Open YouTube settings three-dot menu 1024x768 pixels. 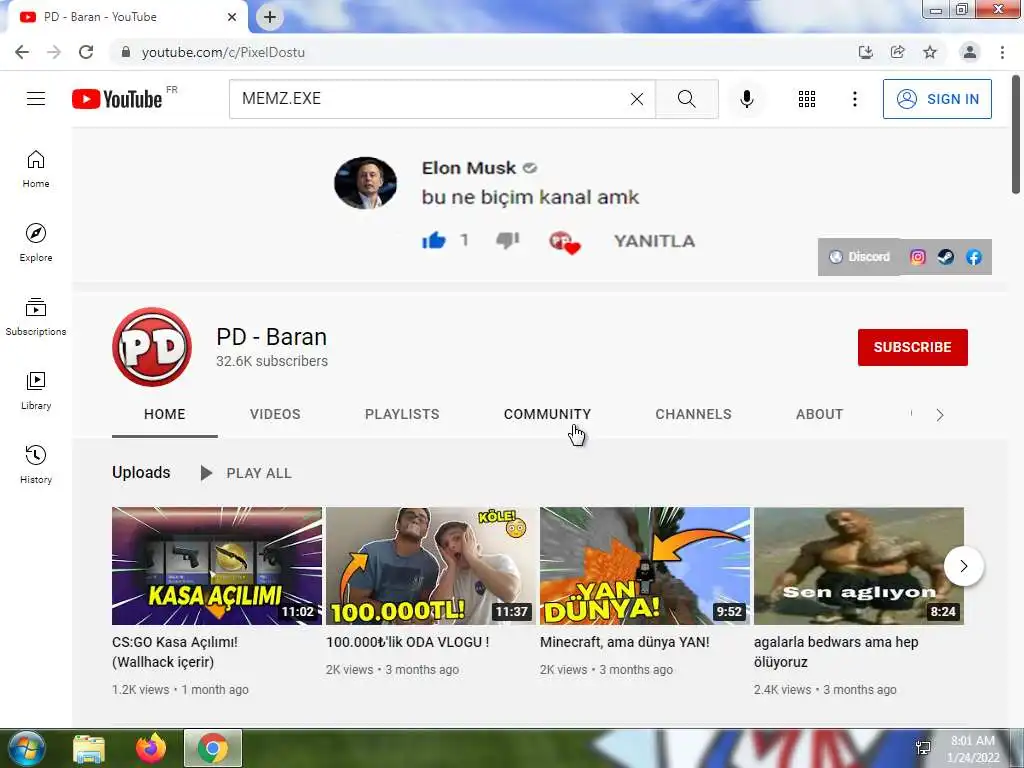tap(854, 99)
